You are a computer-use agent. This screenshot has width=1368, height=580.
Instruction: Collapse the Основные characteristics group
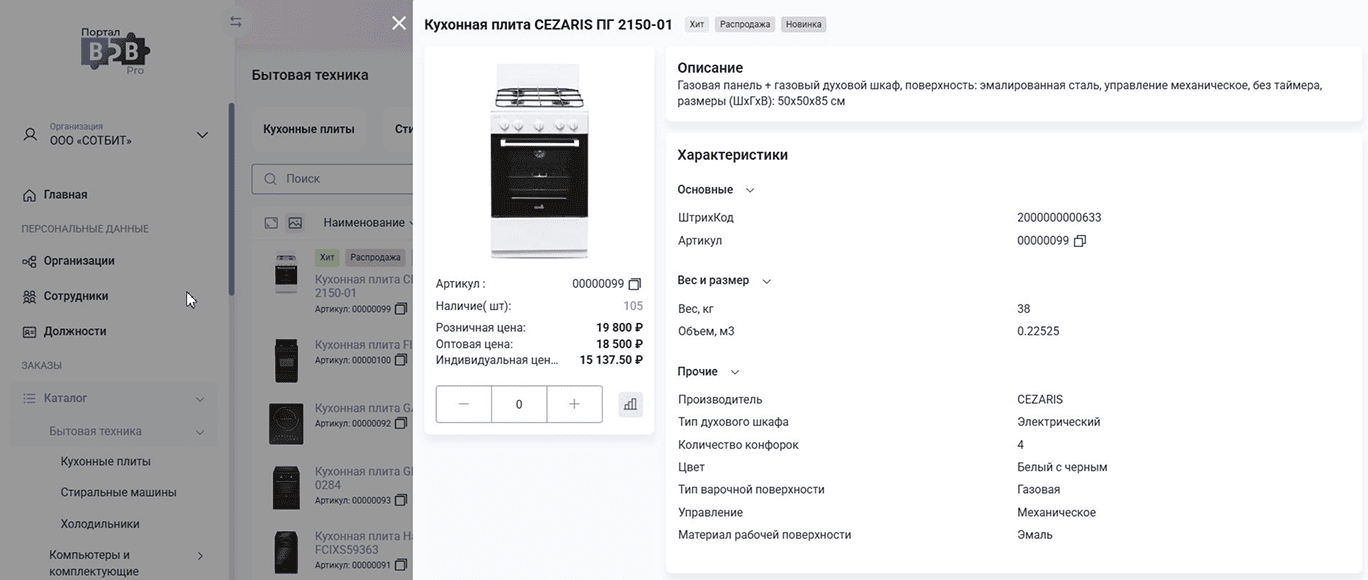coord(750,190)
